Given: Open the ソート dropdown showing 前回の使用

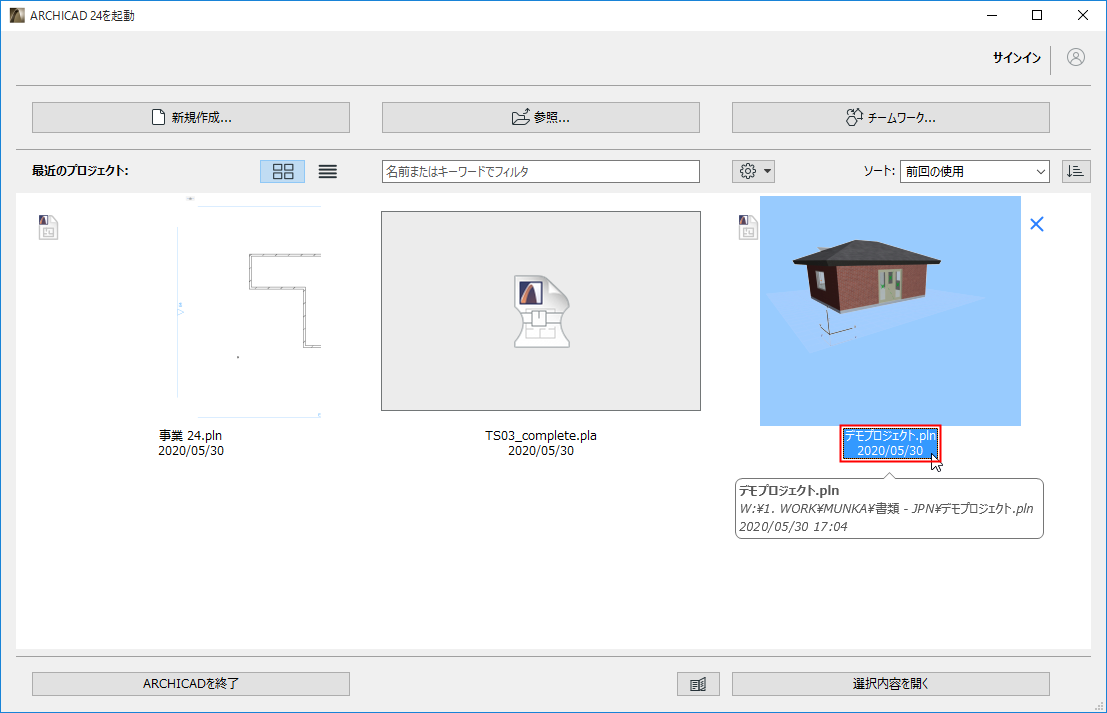Looking at the screenshot, I should pyautogui.click(x=974, y=170).
